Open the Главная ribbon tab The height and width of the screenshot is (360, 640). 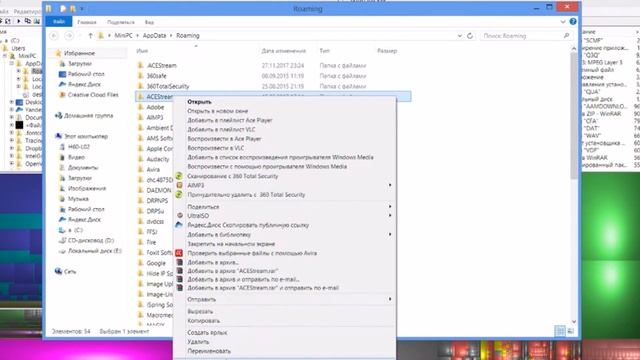(87, 22)
